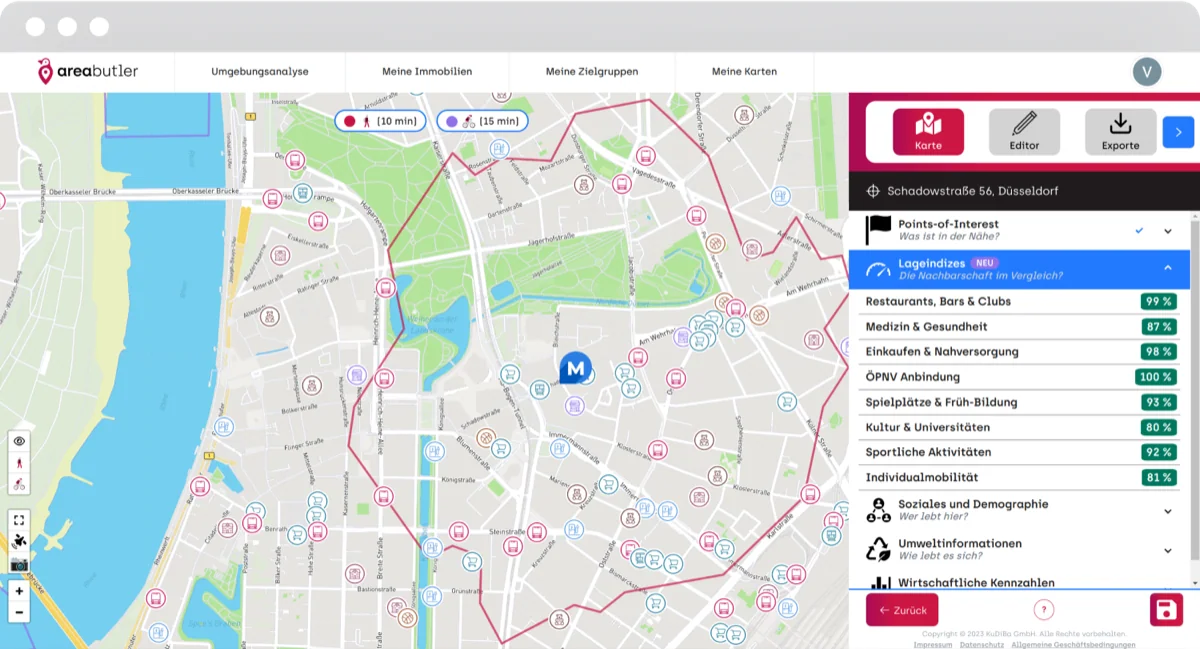1200x649 pixels.
Task: Click the NEU badge
Action: tap(986, 263)
